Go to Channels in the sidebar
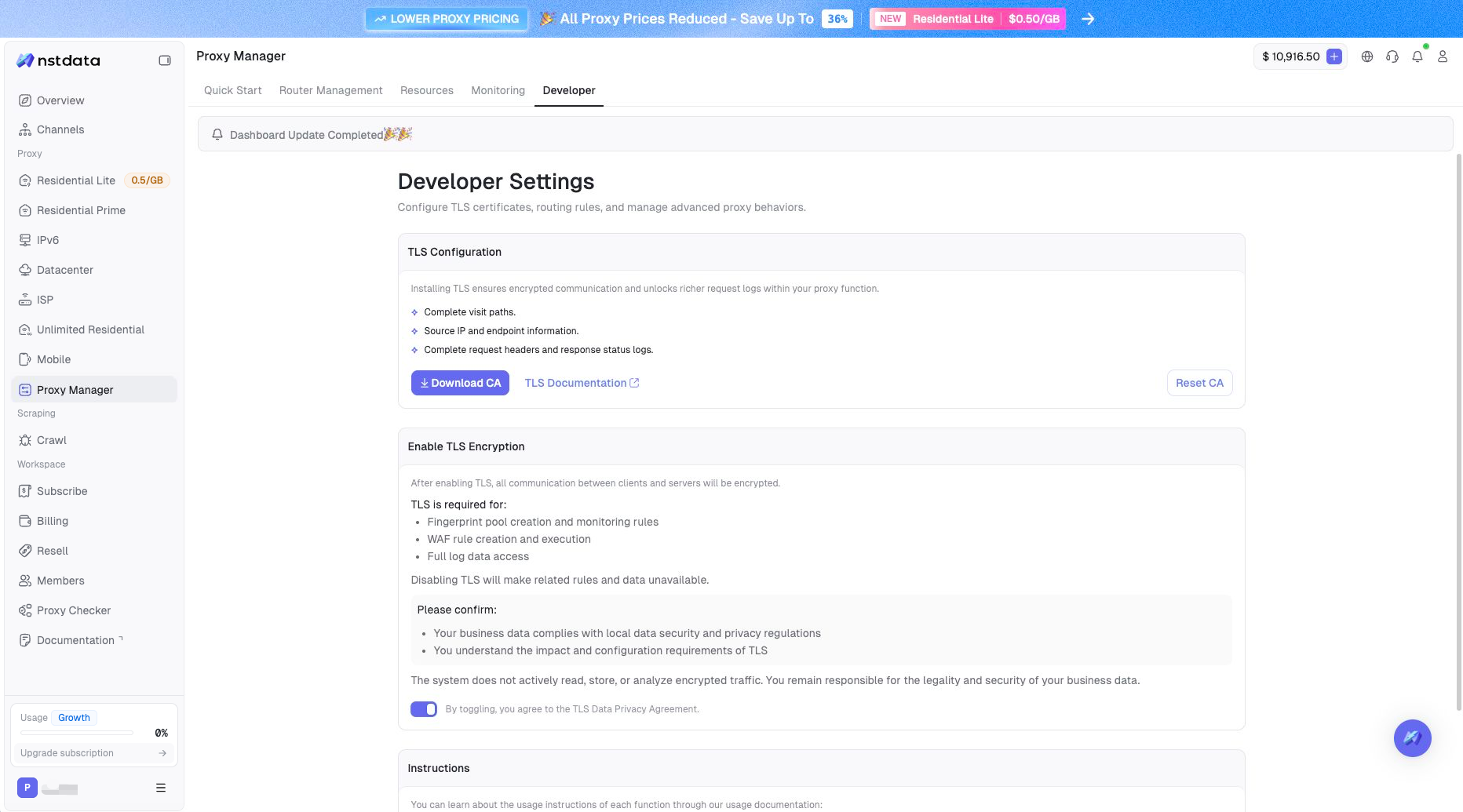The width and height of the screenshot is (1463, 812). pos(94,129)
